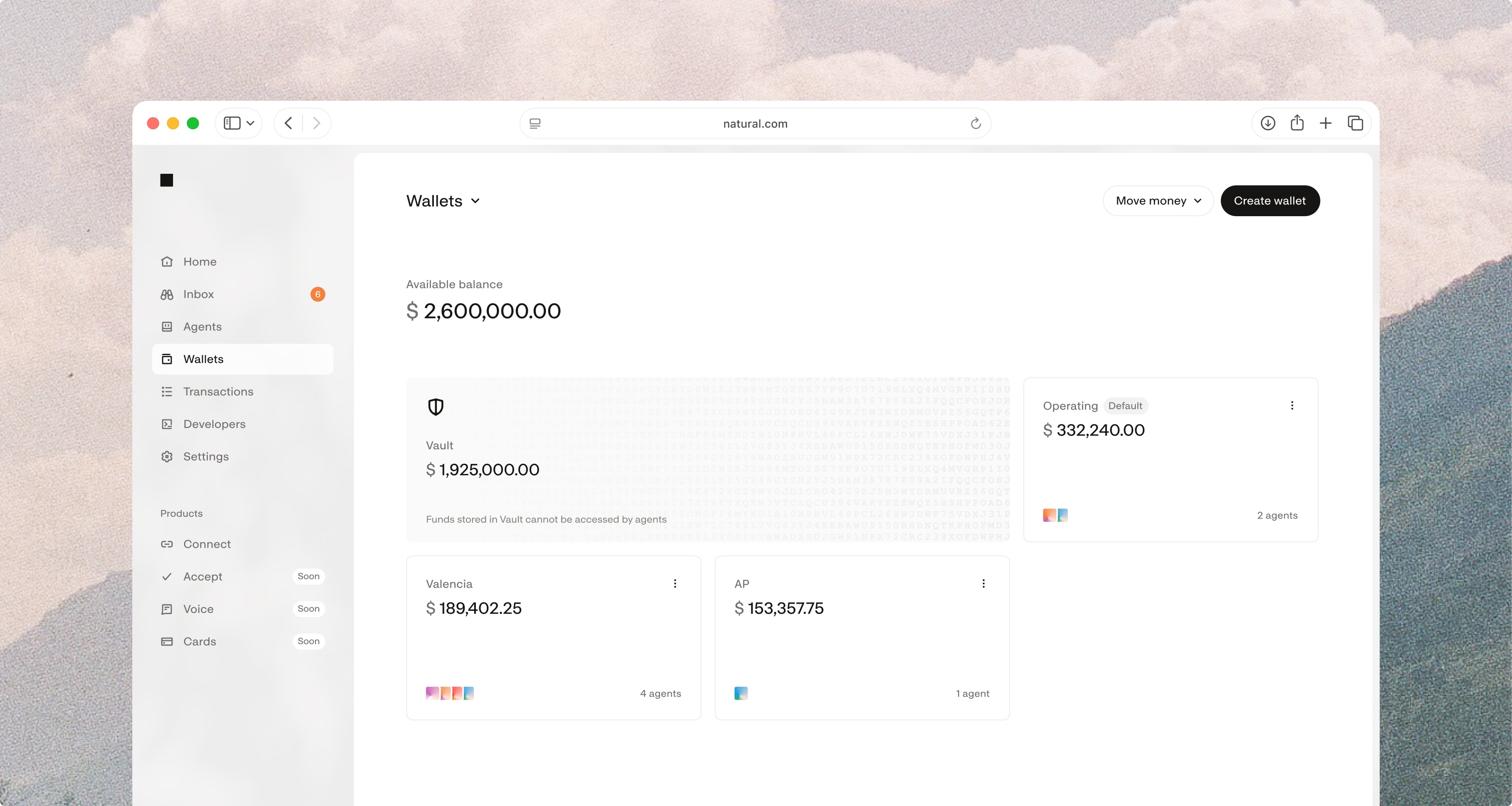Click the Create wallet button
Screen dimensions: 1512x806
coord(1270,201)
